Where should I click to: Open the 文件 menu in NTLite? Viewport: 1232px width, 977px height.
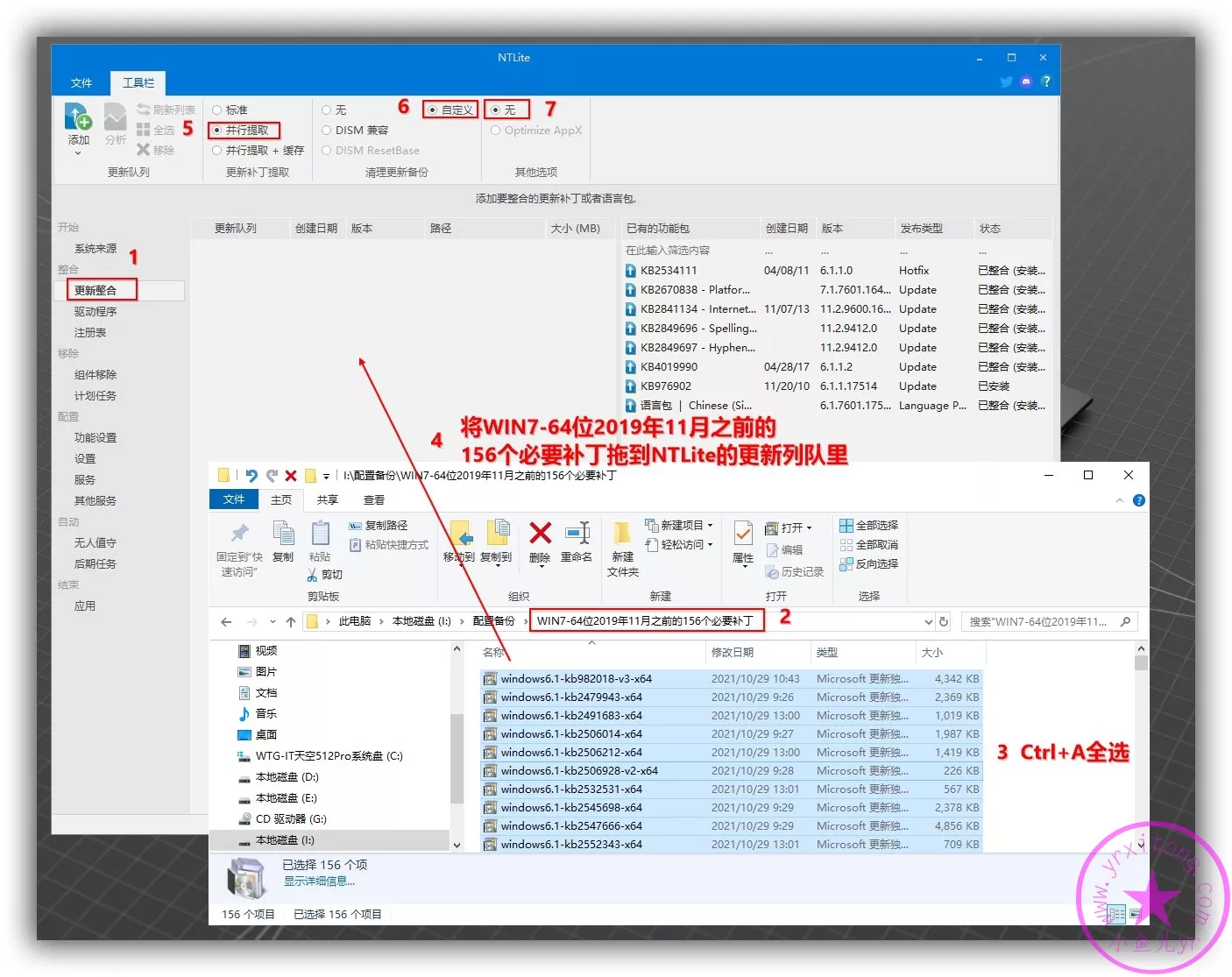[x=81, y=82]
